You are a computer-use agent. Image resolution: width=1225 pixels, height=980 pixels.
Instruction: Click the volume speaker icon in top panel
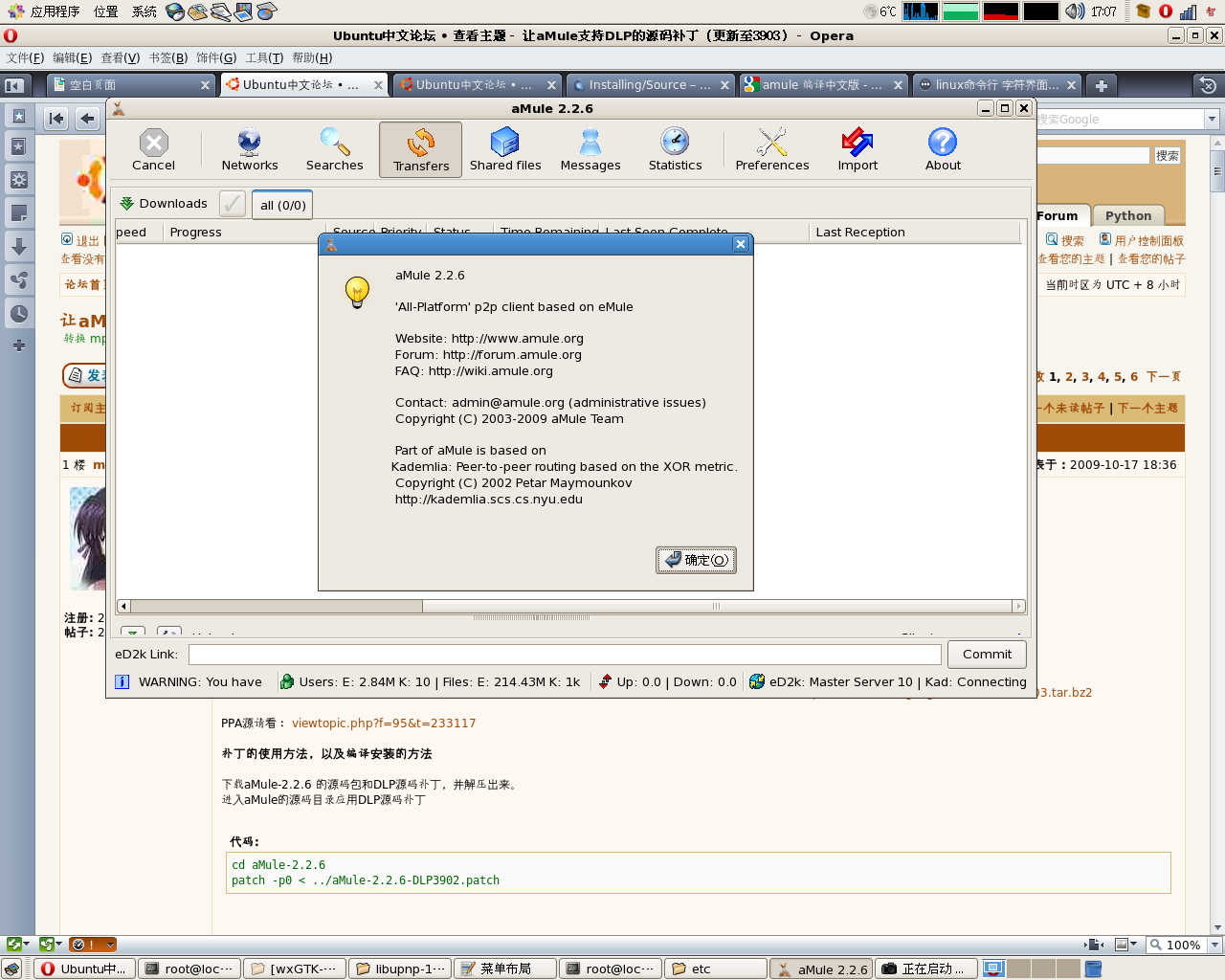pos(1075,11)
